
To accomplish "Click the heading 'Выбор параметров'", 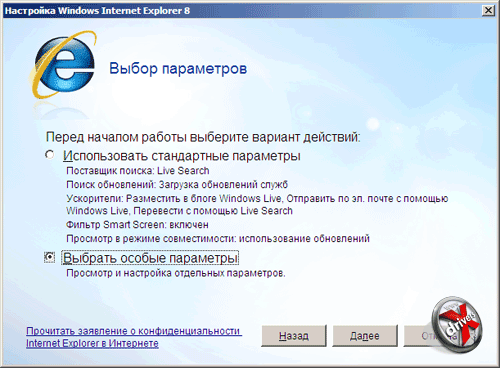I will [178, 69].
